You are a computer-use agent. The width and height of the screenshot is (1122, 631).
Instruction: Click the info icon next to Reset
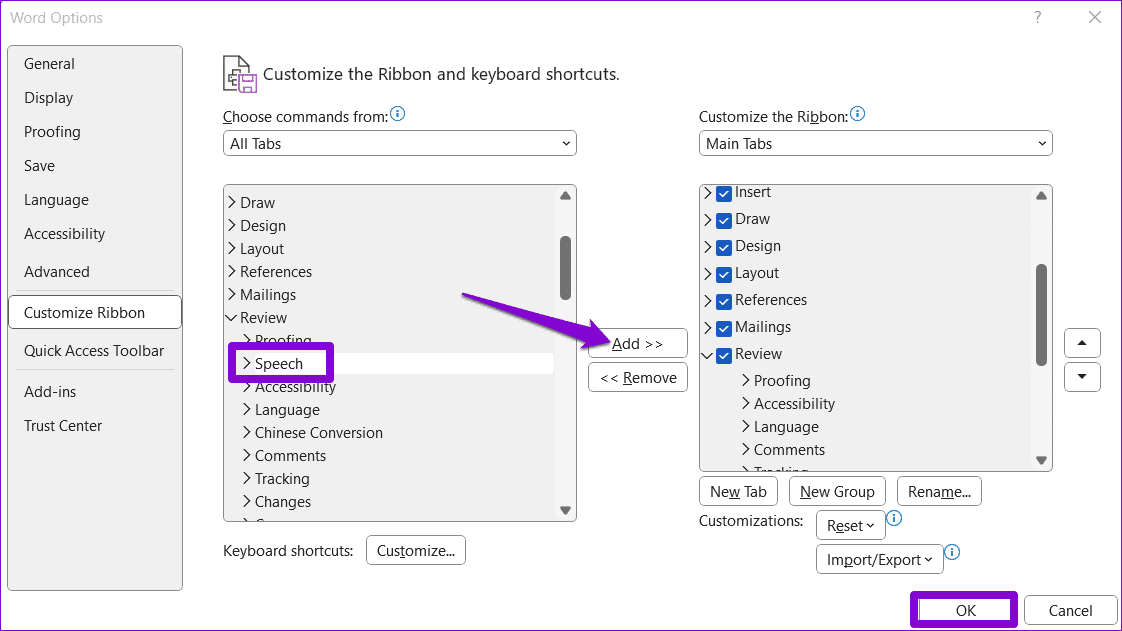point(894,518)
